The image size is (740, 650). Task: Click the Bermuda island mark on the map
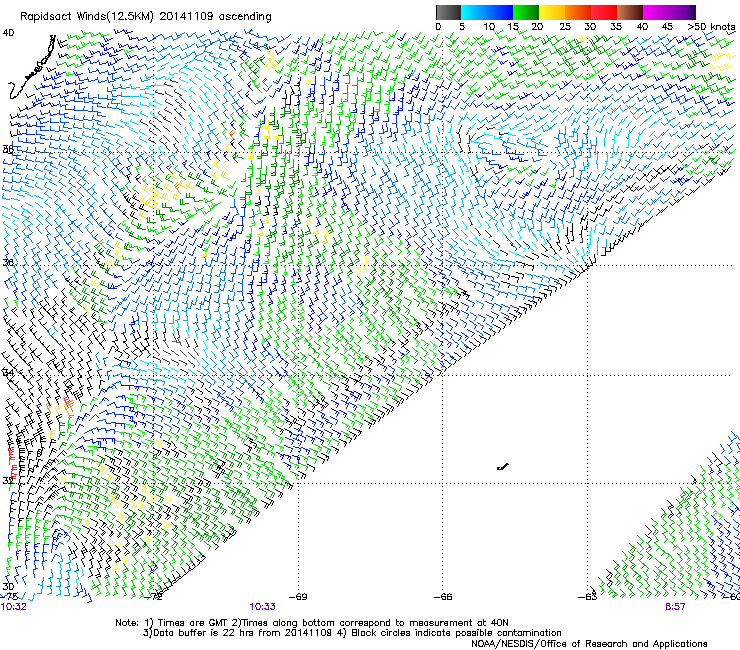click(x=503, y=467)
